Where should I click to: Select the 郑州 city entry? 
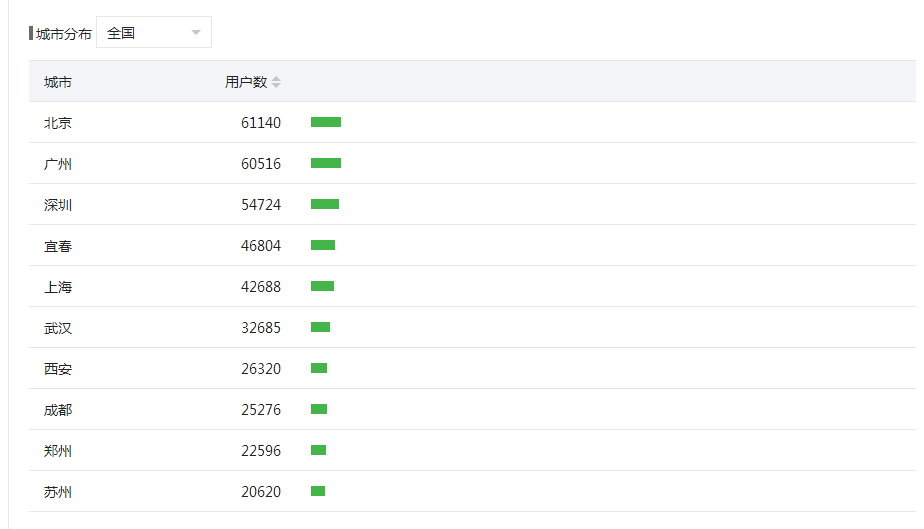[58, 451]
